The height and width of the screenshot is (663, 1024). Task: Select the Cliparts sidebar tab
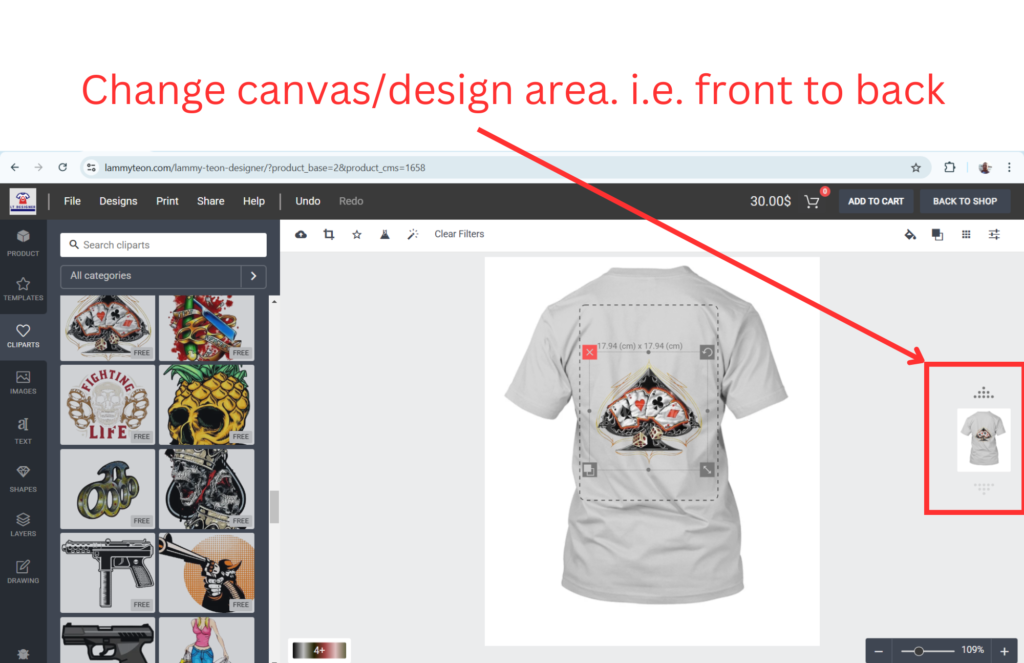23,336
